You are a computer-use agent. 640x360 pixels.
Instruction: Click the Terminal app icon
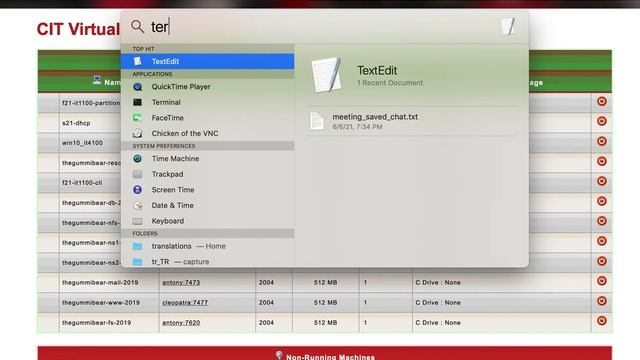(138, 102)
